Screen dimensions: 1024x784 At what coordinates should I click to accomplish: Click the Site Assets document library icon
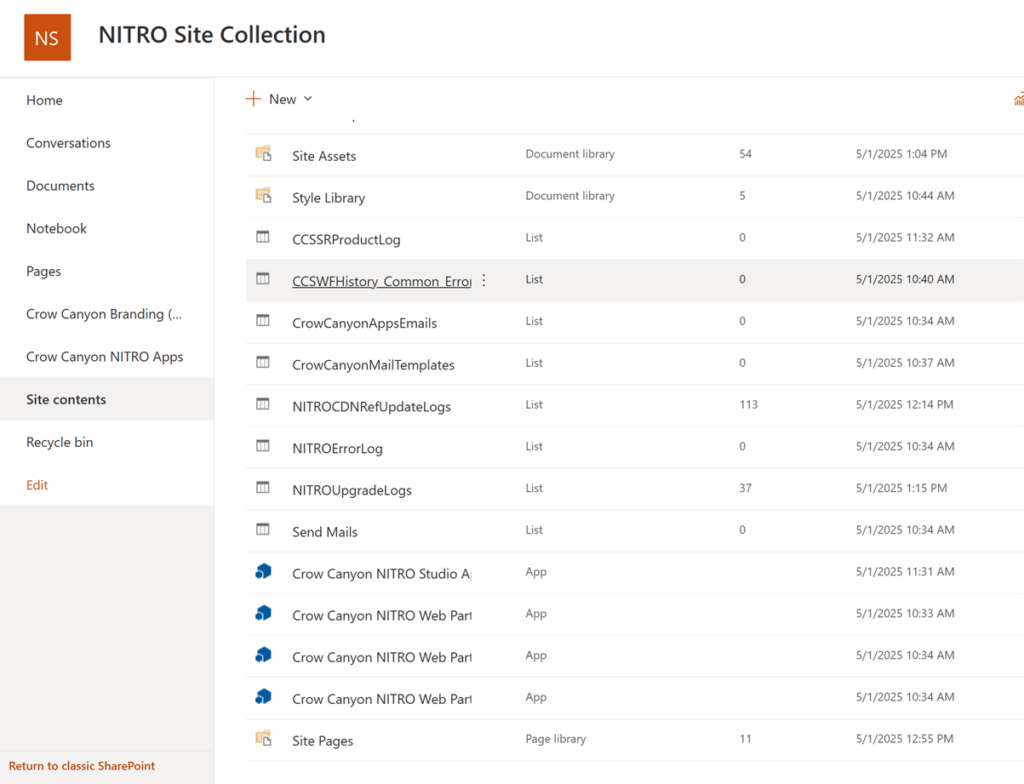point(263,154)
